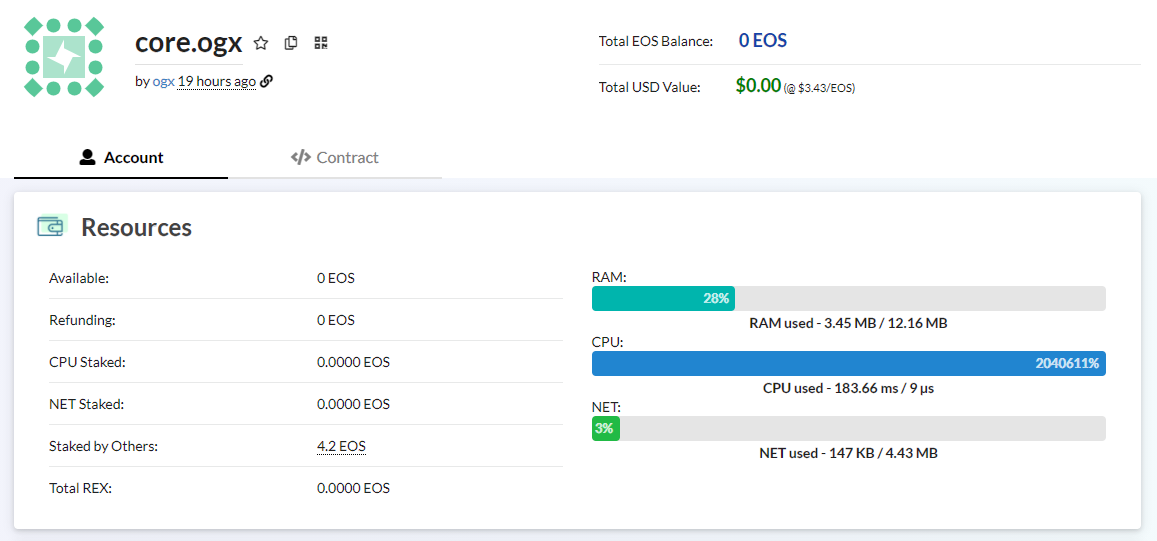Click the 'NET Staked:' label
Image resolution: width=1157 pixels, height=541 pixels.
86,404
